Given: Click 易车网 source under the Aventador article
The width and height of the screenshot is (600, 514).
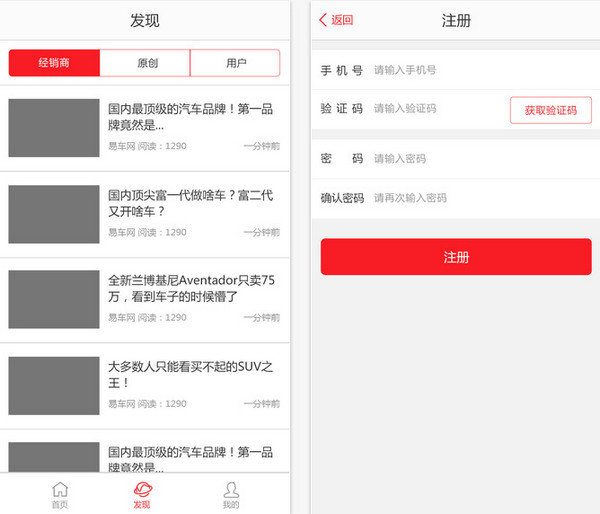Looking at the screenshot, I should 121,318.
